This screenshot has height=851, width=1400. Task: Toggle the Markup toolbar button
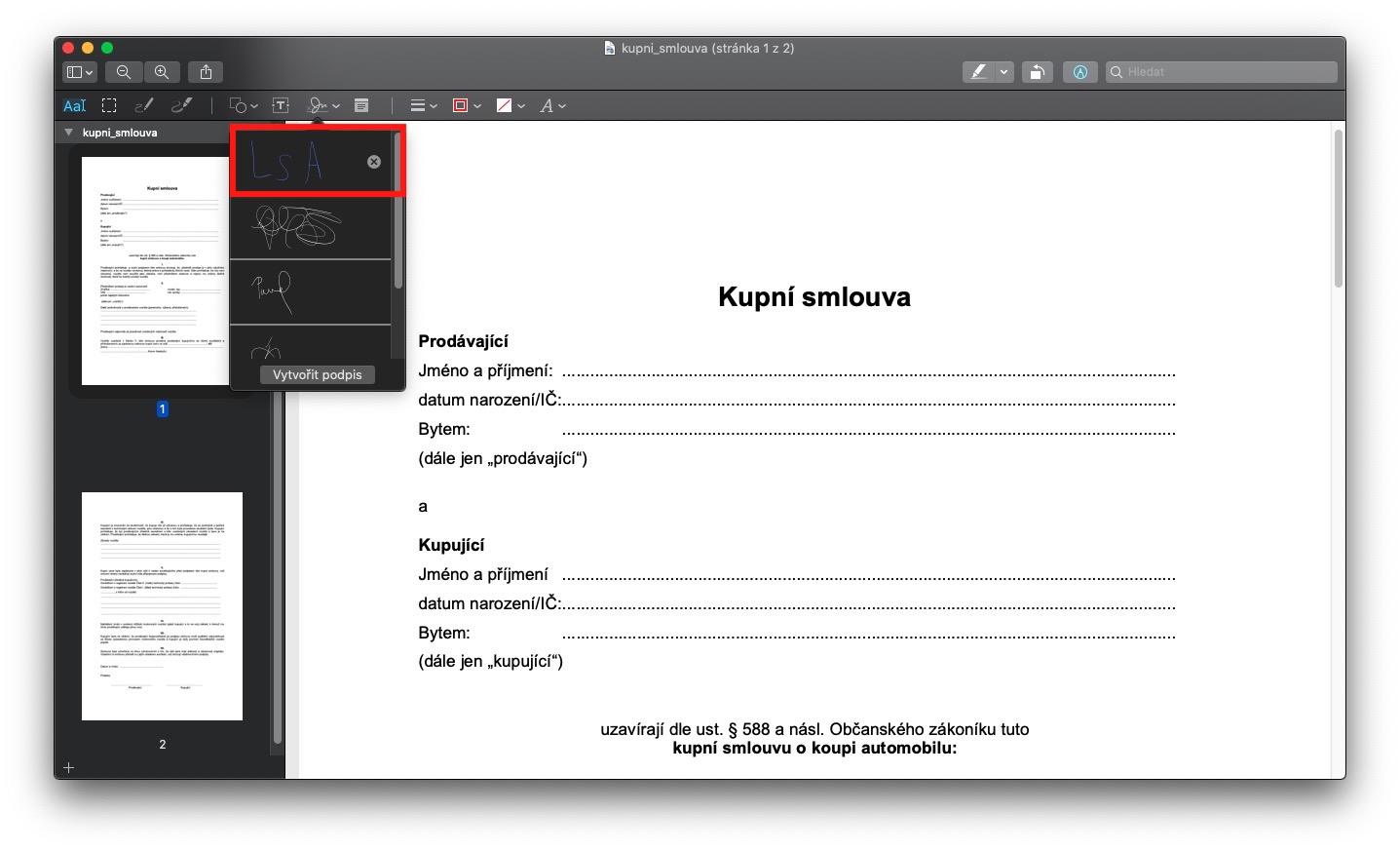[x=1079, y=72]
